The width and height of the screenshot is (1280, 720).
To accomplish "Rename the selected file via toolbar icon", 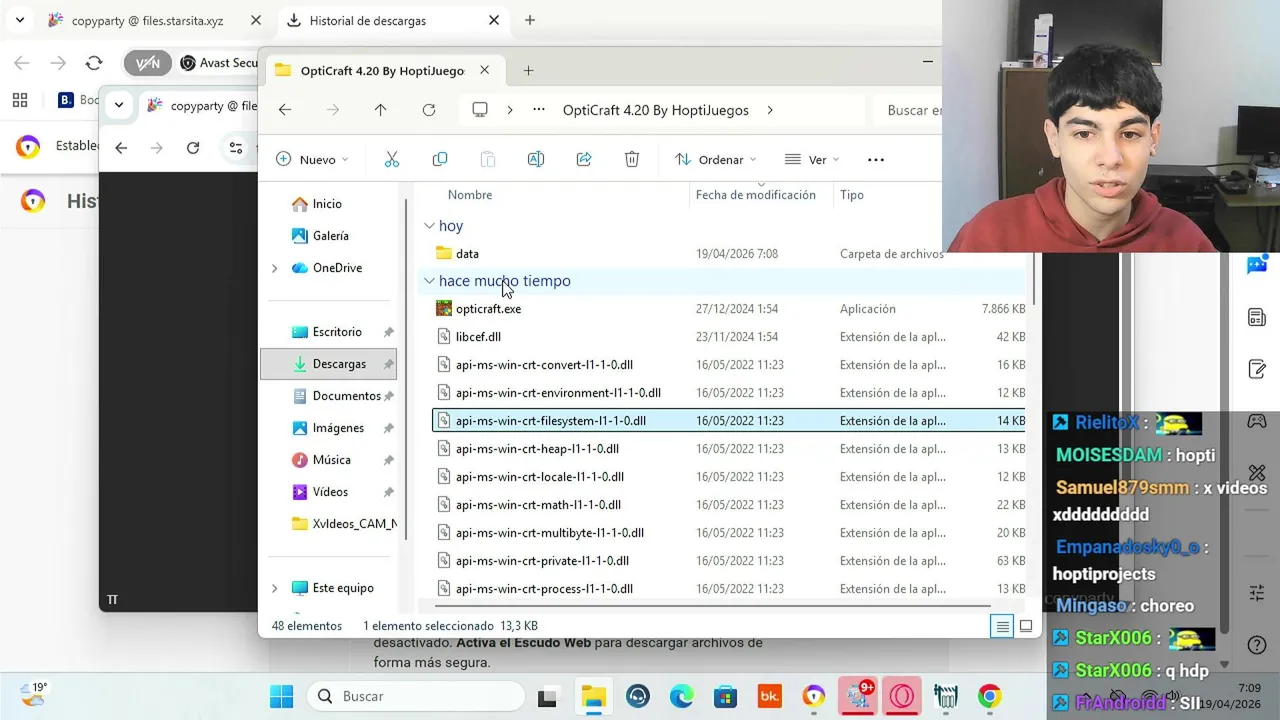I will (535, 160).
